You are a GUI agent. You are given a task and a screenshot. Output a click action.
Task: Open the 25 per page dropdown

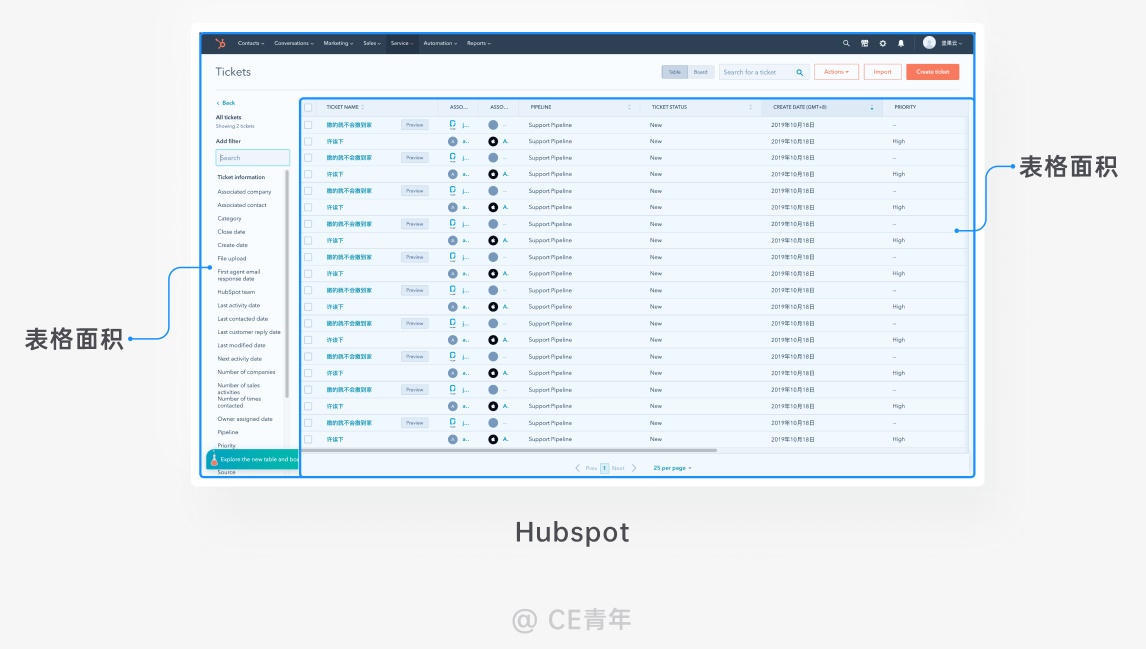672,468
